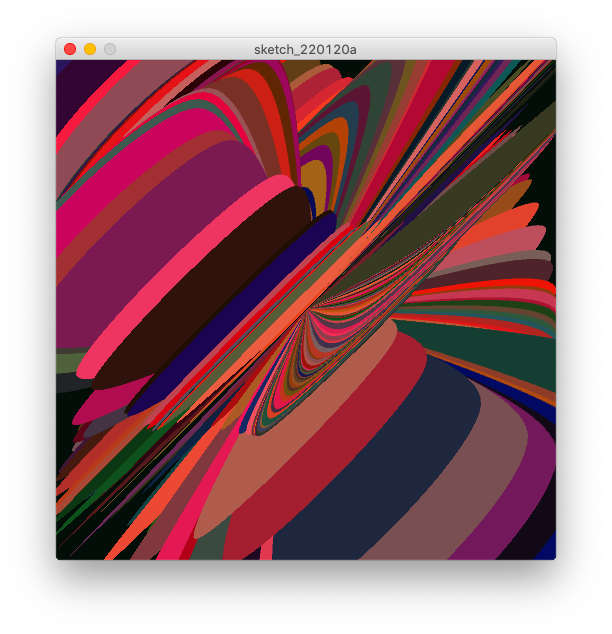Click the generative art canvas
The height and width of the screenshot is (634, 612).
306,310
